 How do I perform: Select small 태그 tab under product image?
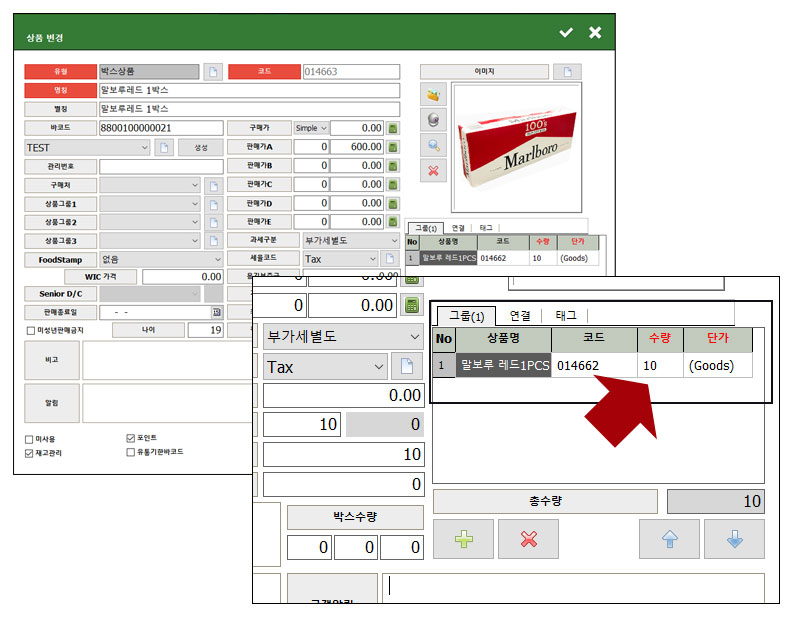click(x=486, y=228)
